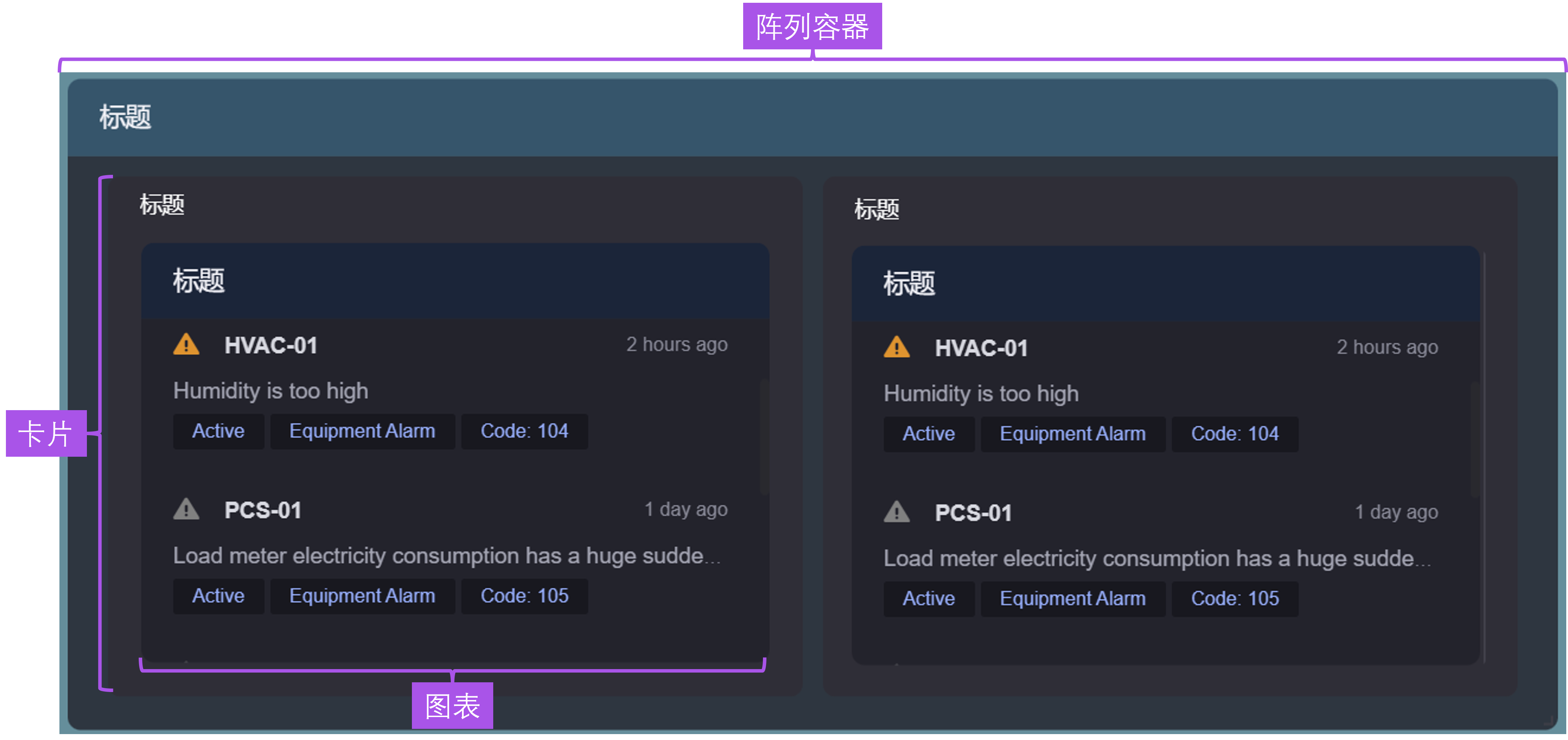
Task: Select the Active tag under HVAC-01 in the left card
Action: click(219, 431)
